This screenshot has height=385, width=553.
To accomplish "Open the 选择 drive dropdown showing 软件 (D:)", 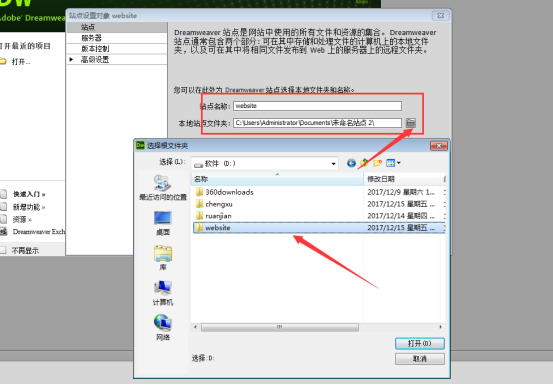I will click(265, 163).
